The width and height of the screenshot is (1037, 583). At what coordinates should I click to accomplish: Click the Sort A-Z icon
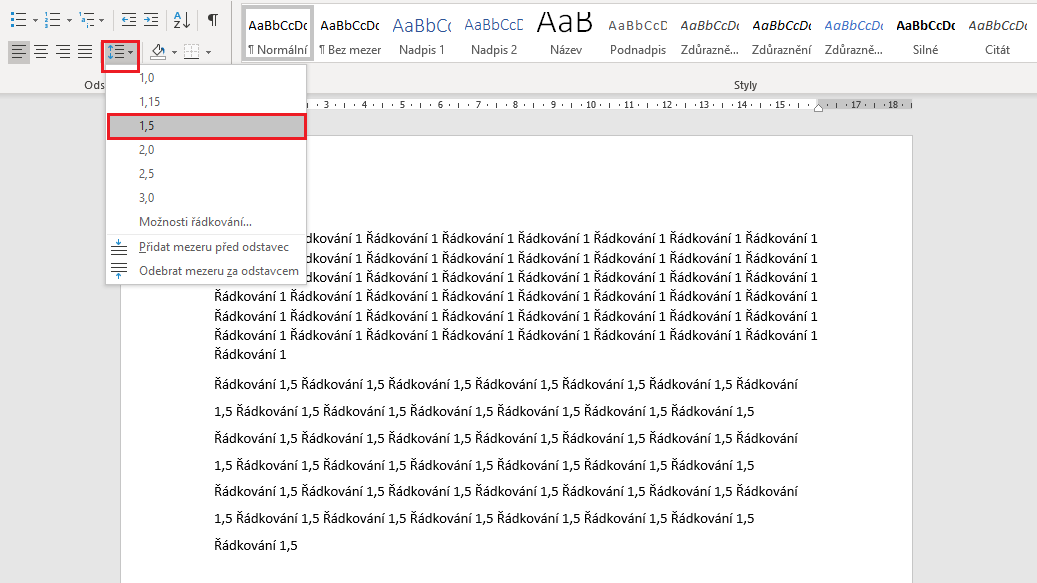tap(181, 20)
